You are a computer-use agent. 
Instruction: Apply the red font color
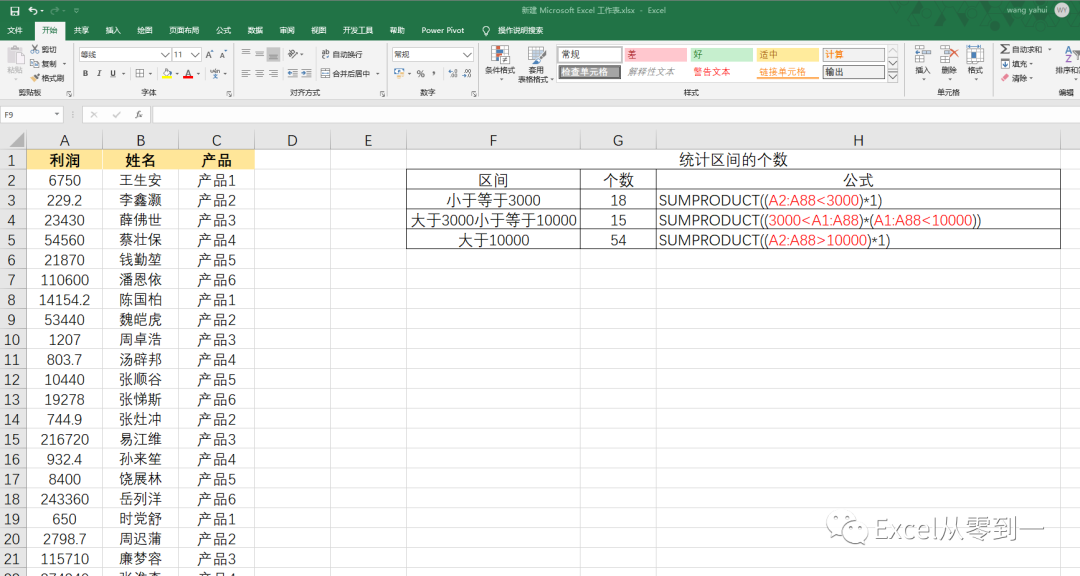click(188, 73)
